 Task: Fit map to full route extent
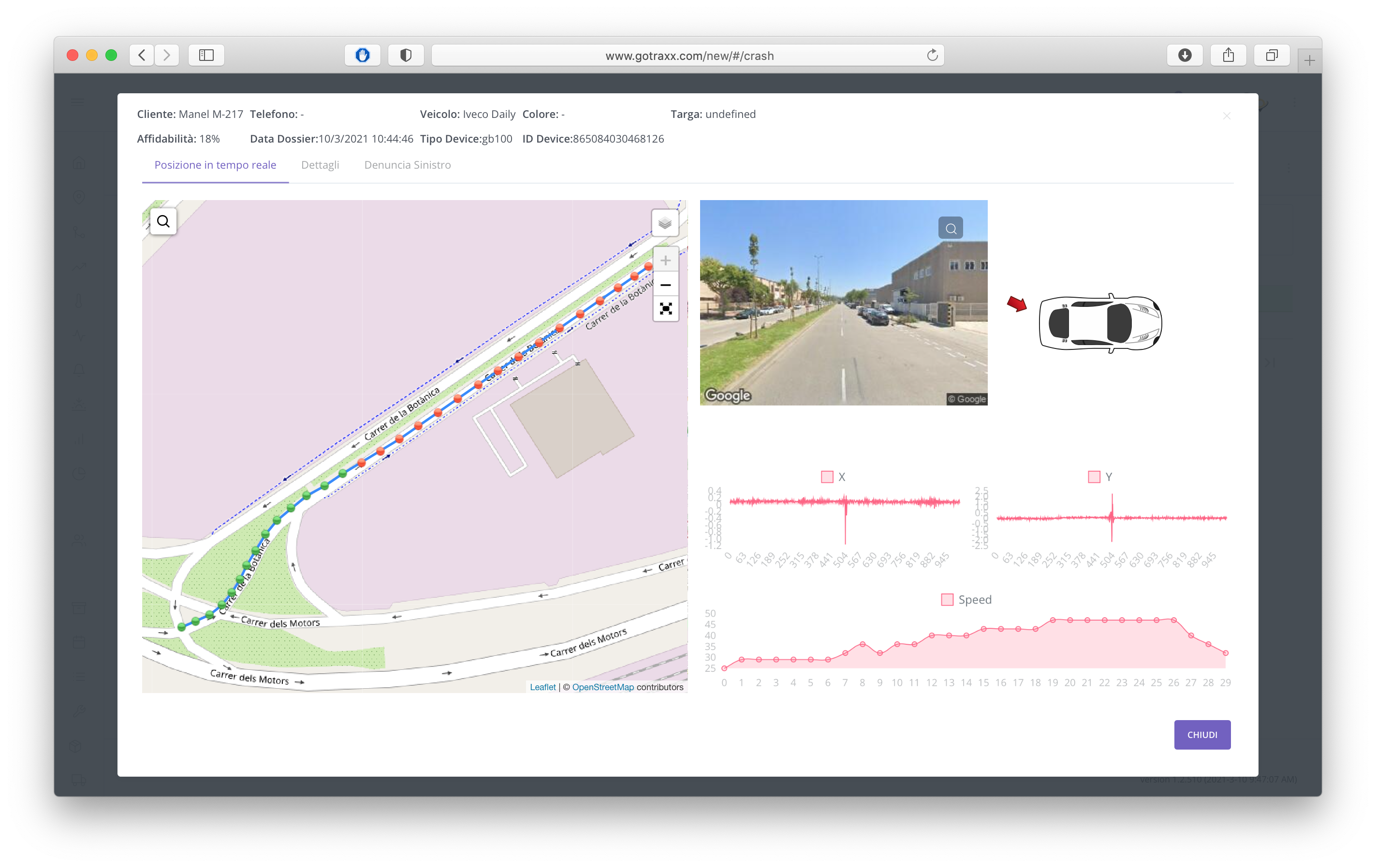tap(665, 309)
